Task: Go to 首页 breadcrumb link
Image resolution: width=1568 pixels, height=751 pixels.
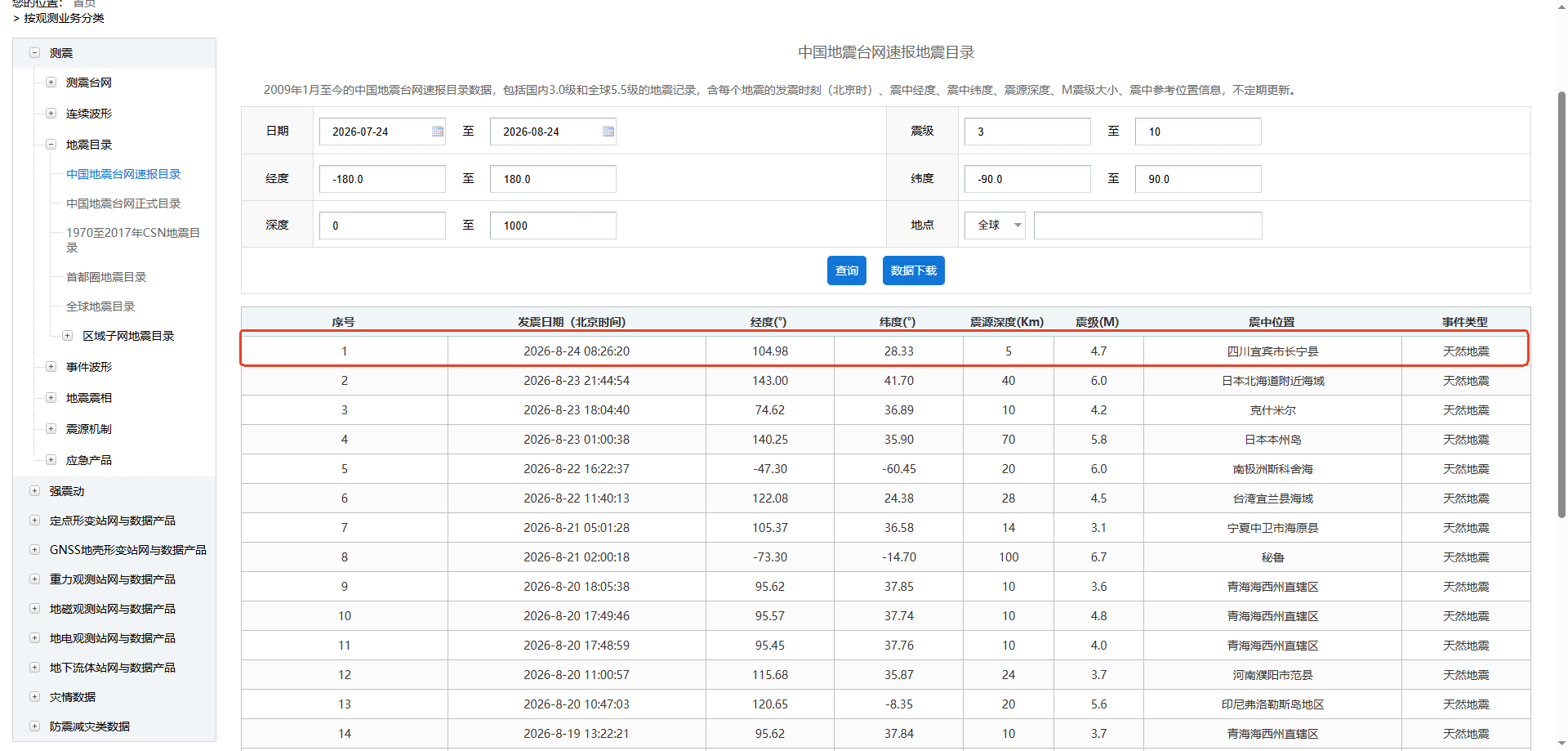Action: [84, 4]
